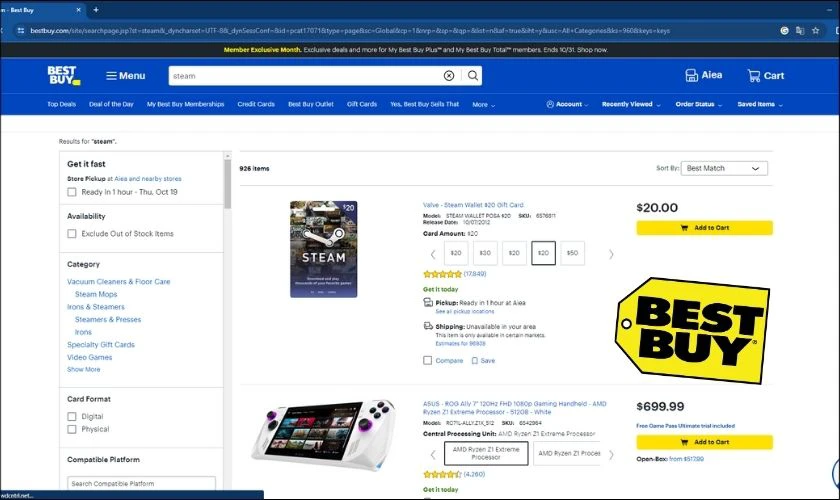Filter by Steam Mops category
The image size is (840, 500).
(96, 294)
